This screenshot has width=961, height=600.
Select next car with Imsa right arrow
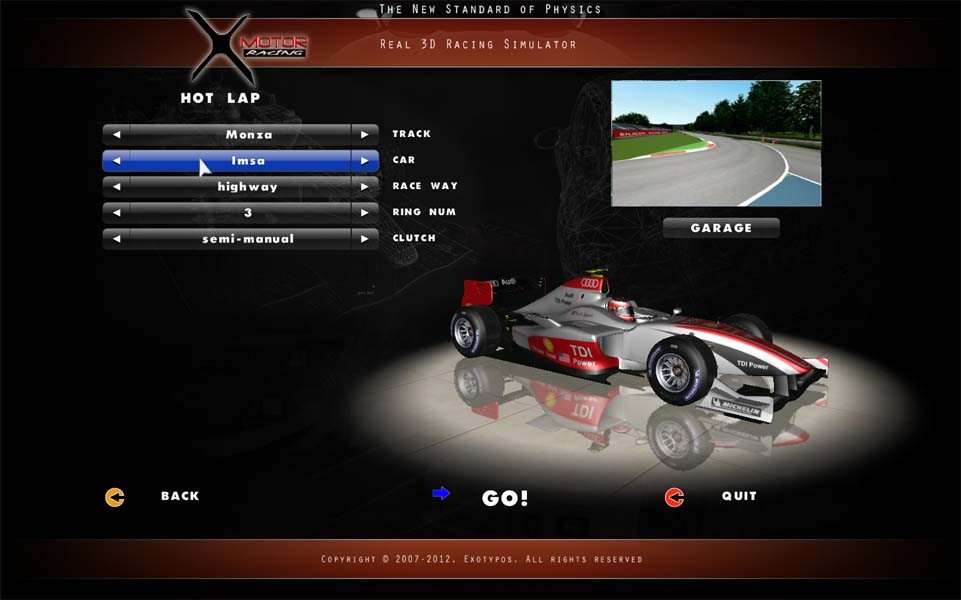coord(365,161)
